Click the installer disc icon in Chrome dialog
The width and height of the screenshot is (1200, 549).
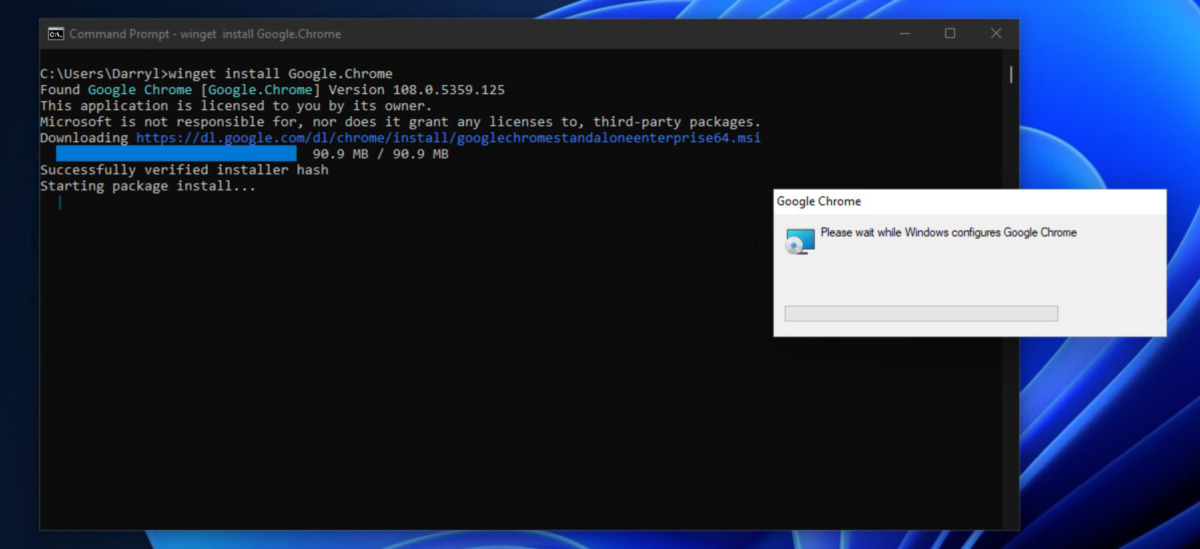800,241
